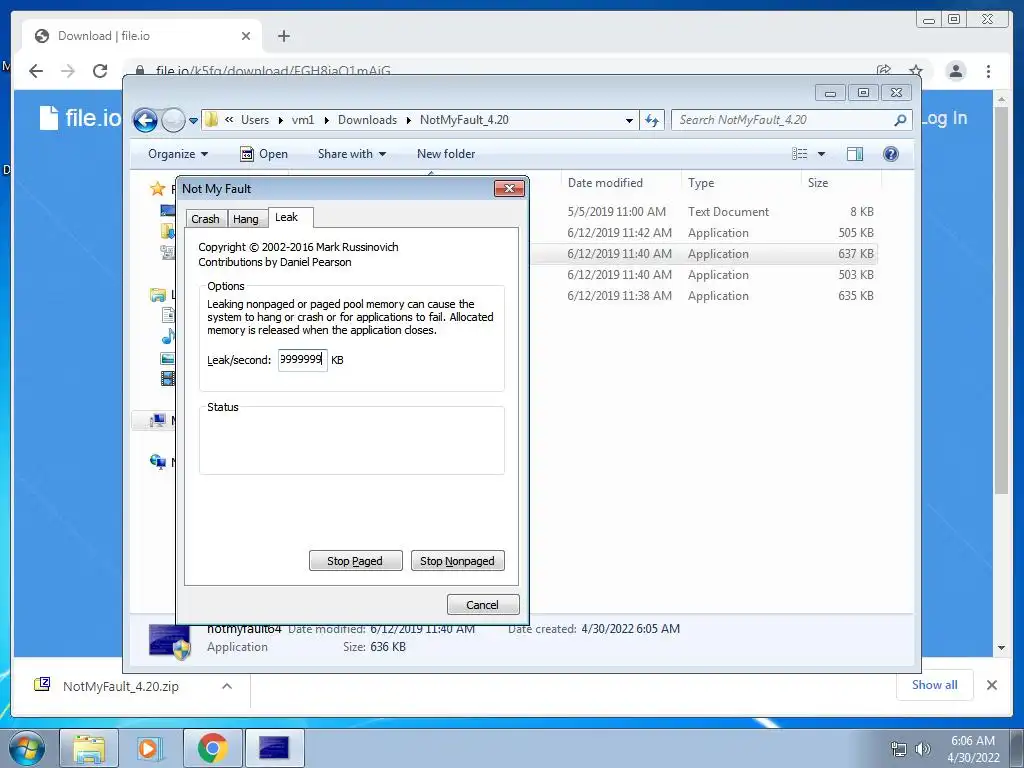Click the Libraries icon in navigation pane
The height and width of the screenshot is (768, 1024).
tap(157, 295)
